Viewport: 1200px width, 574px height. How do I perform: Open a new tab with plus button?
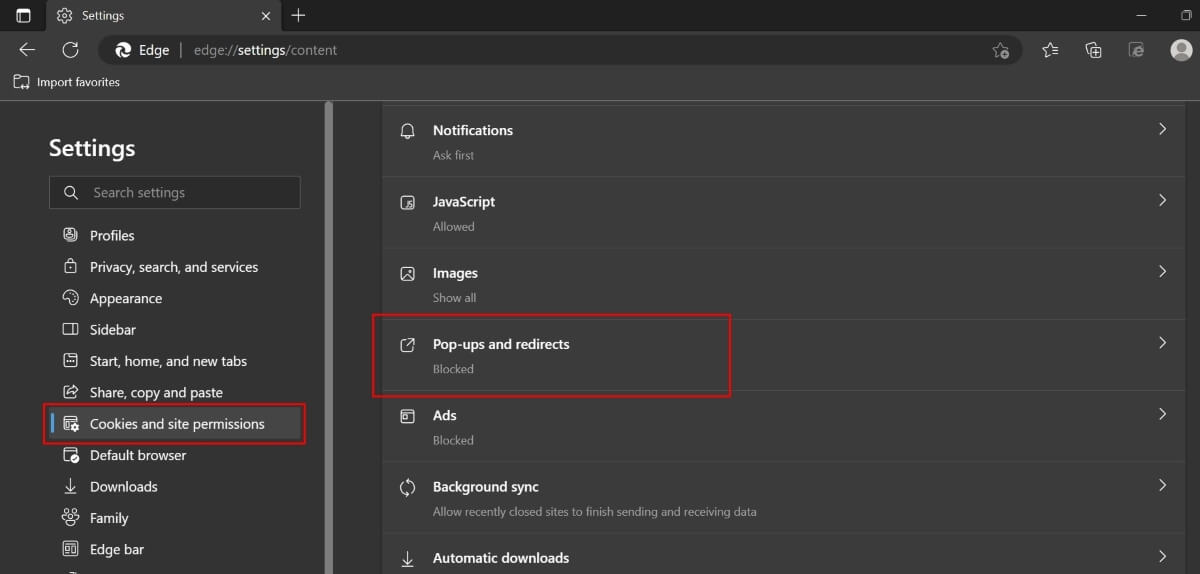click(x=298, y=16)
